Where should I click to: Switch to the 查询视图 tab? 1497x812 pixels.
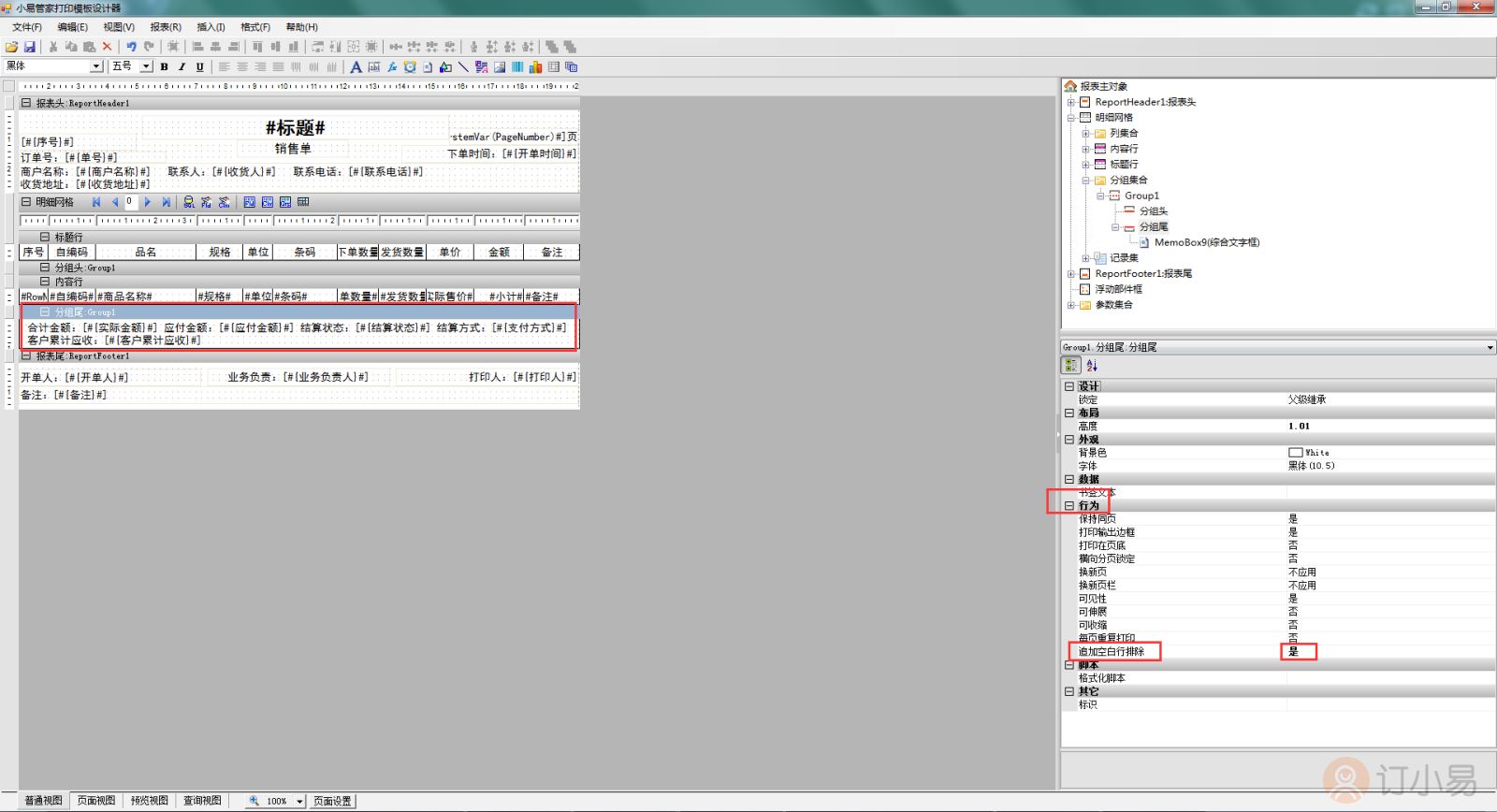coord(202,801)
